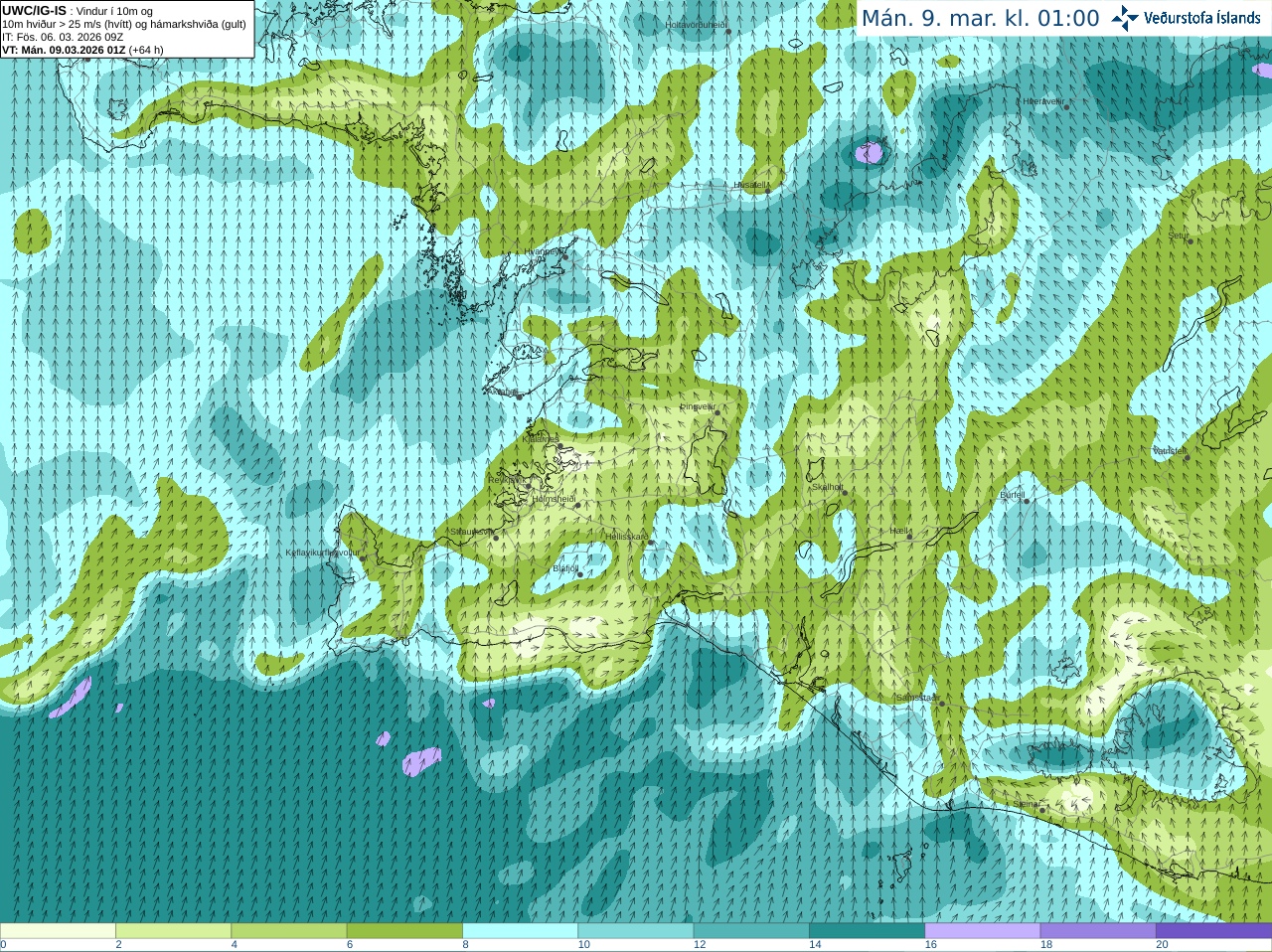Select the 6–8 m/s legend color swatch
This screenshot has height=952, width=1272.
(x=404, y=931)
